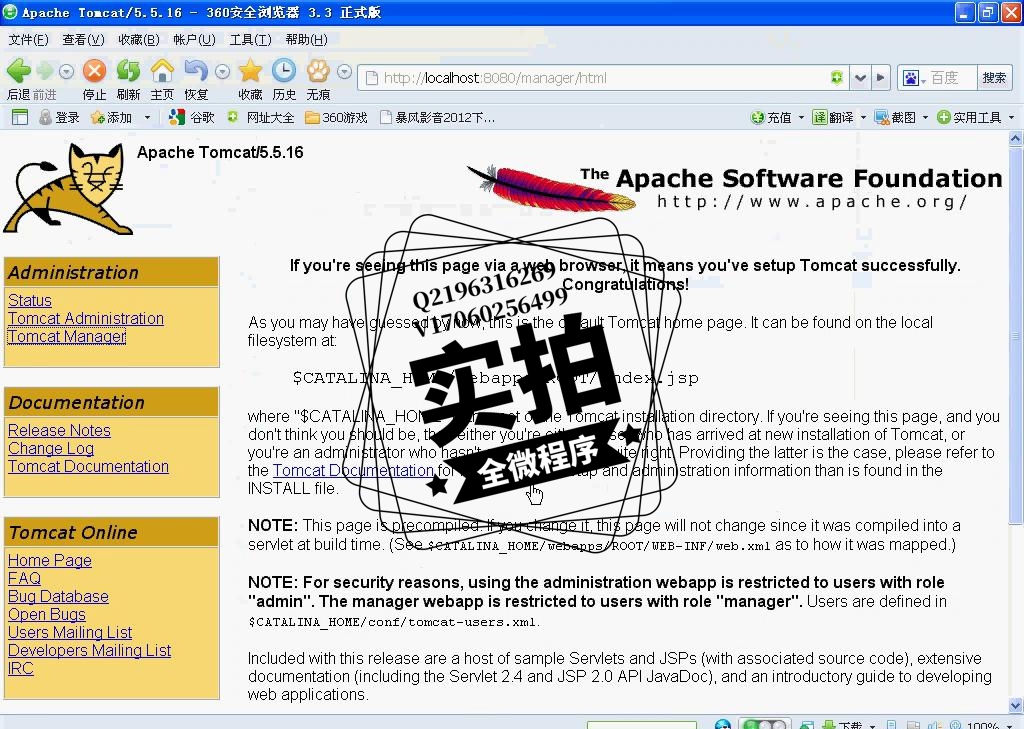The height and width of the screenshot is (729, 1024).
Task: Open the sidebar Tomcat Documentation link
Action: [x=89, y=466]
